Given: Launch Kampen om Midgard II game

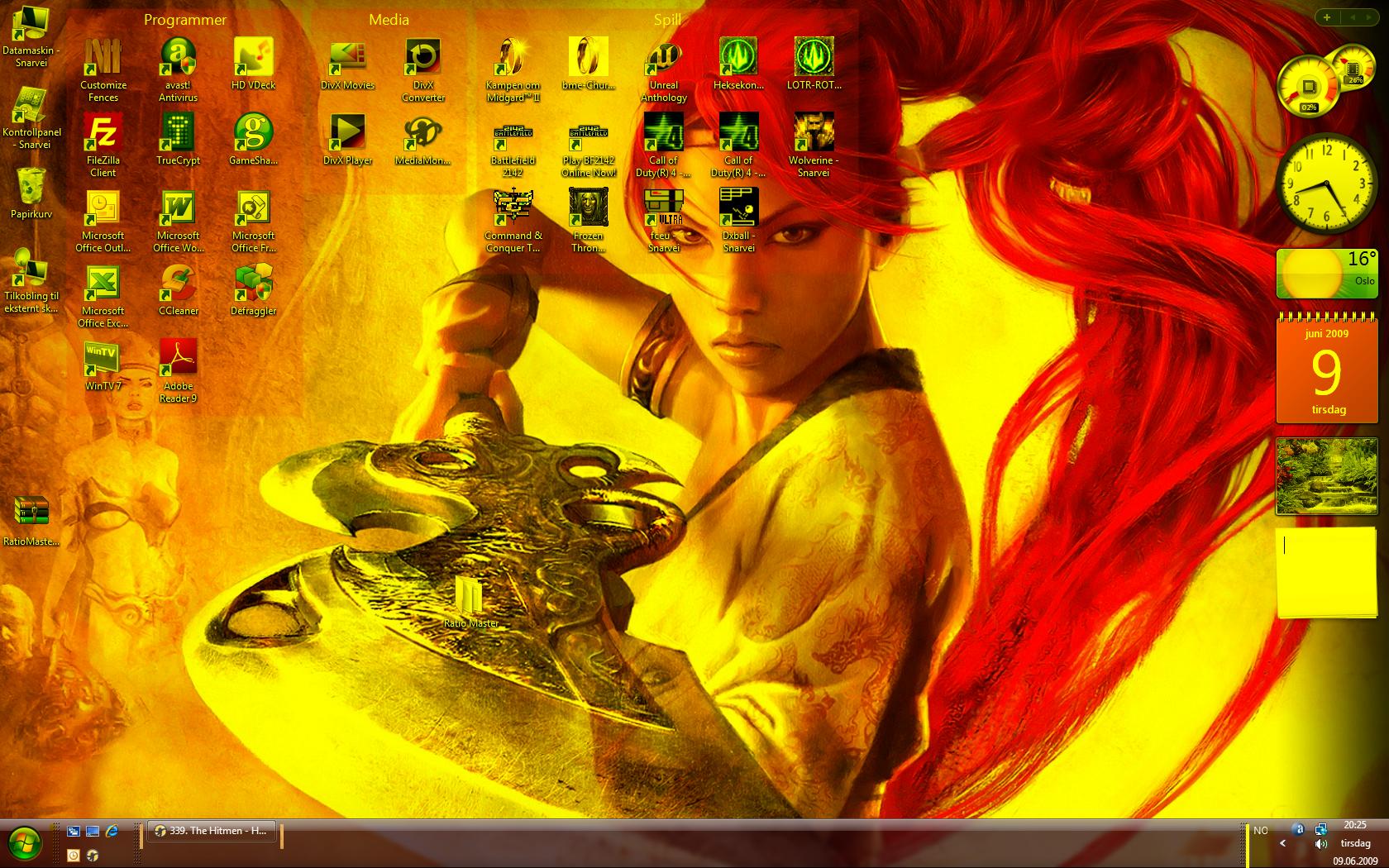Looking at the screenshot, I should [x=513, y=70].
